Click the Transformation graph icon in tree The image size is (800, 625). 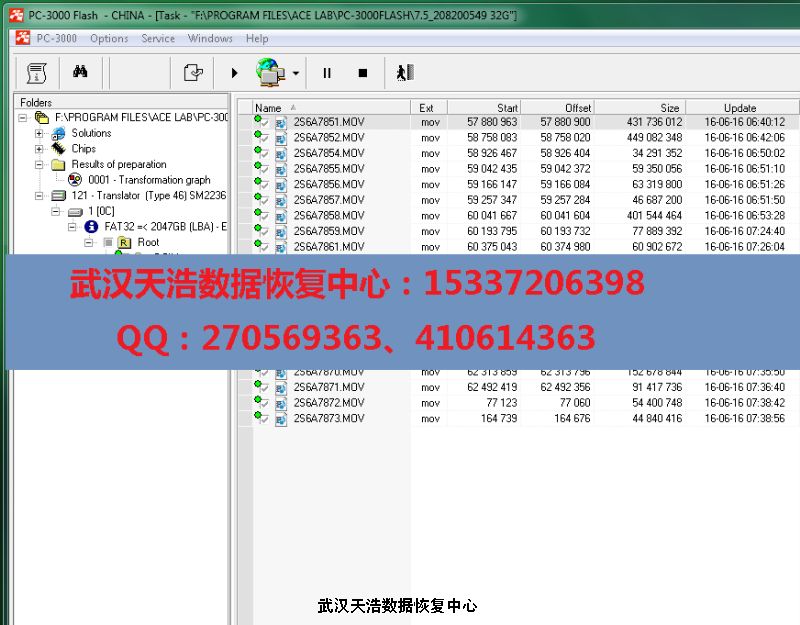(75, 180)
